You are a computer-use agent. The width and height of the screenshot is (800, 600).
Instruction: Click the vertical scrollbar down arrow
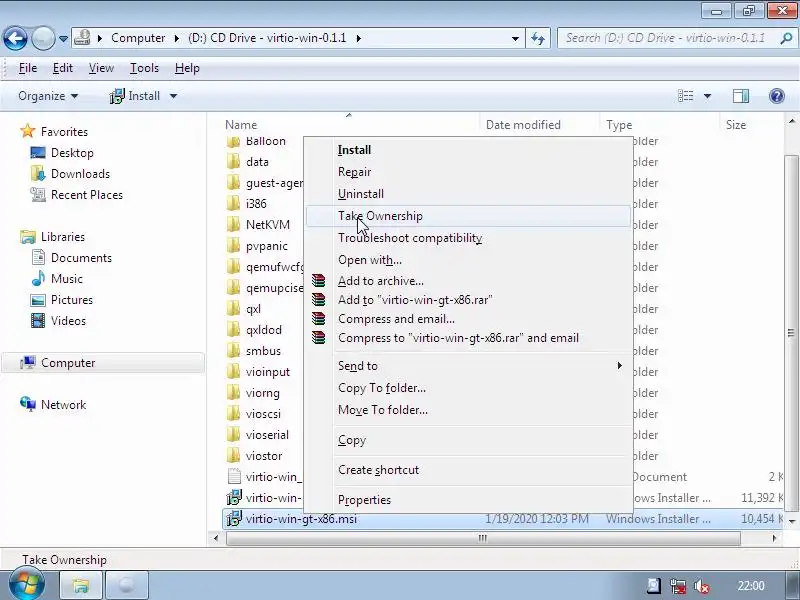point(791,521)
